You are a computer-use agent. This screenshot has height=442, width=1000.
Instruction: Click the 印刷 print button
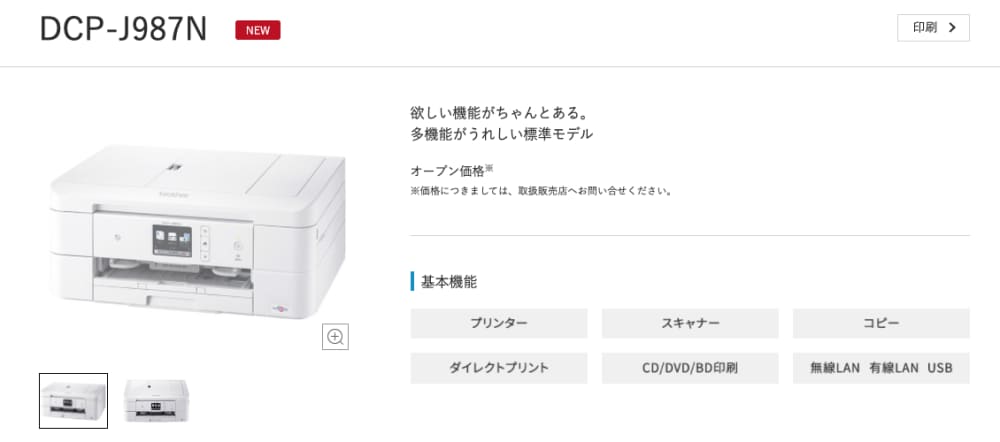933,27
